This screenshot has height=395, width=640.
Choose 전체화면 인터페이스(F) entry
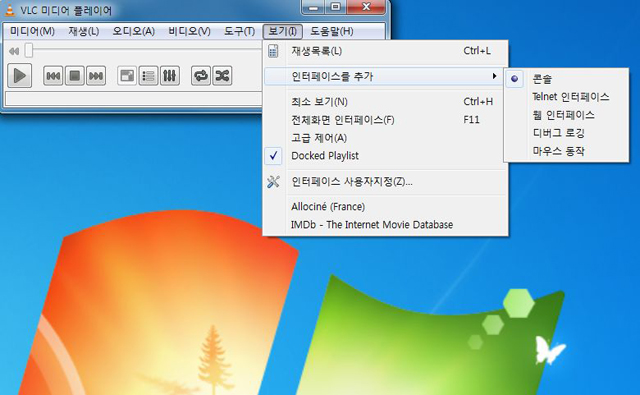click(385, 120)
